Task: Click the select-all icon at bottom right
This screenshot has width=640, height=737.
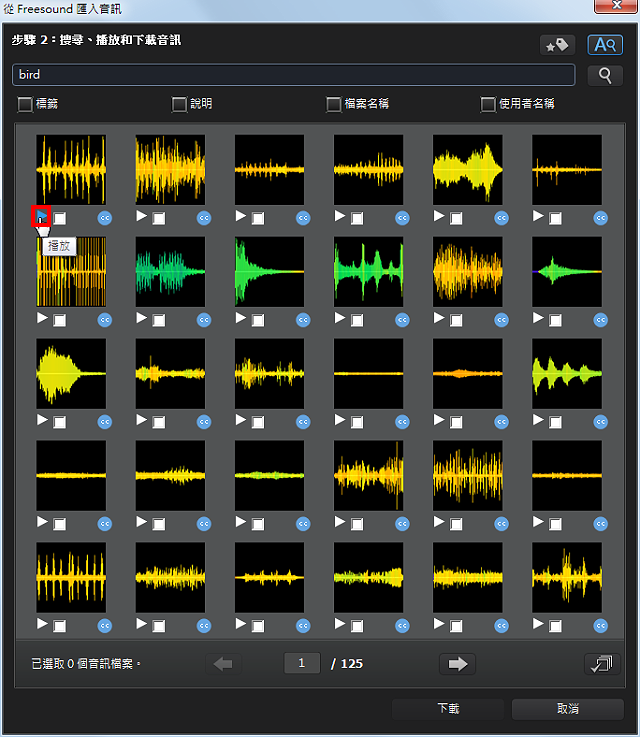Action: tap(602, 664)
